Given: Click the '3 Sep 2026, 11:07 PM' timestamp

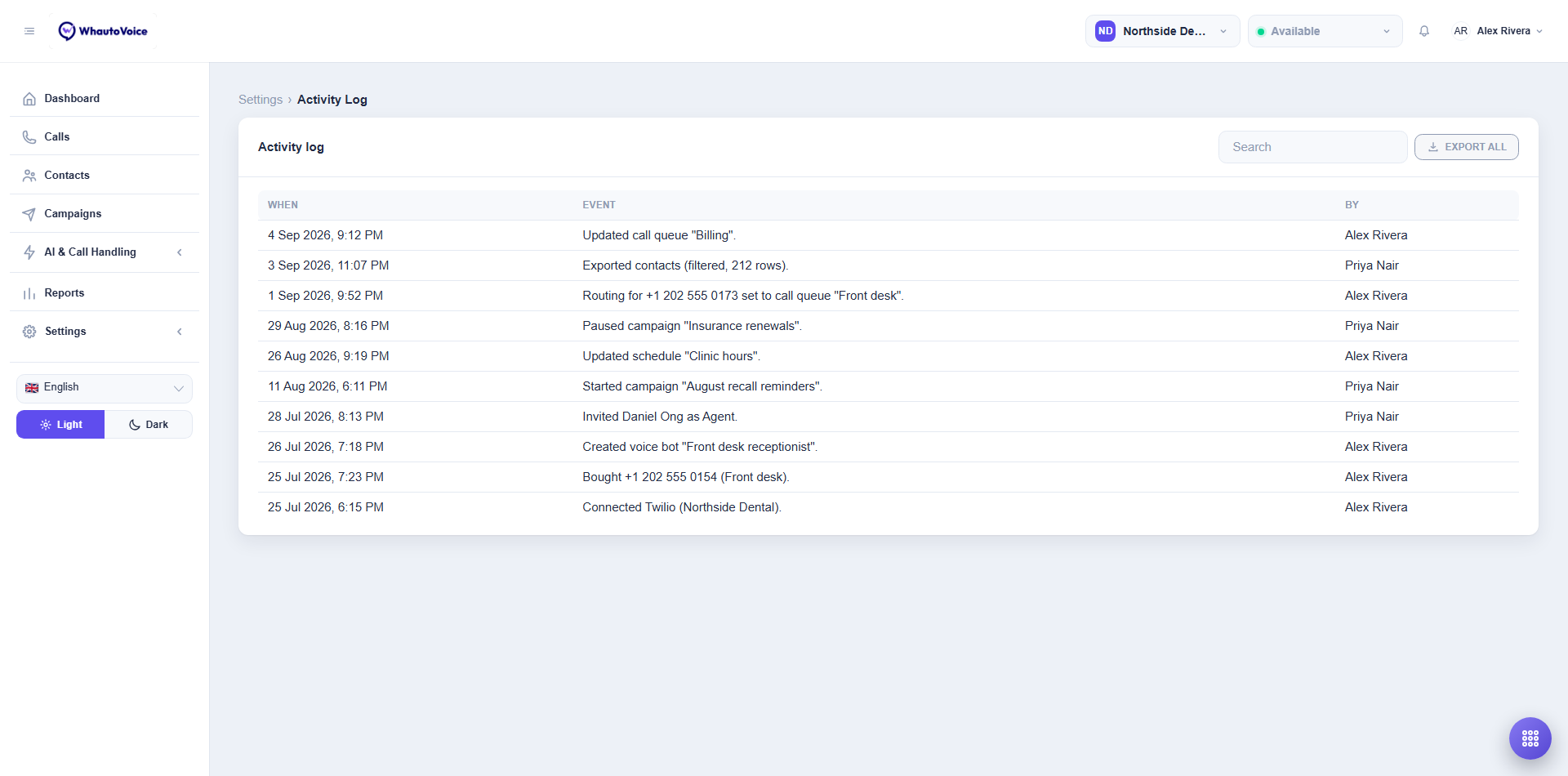Looking at the screenshot, I should click(x=328, y=265).
